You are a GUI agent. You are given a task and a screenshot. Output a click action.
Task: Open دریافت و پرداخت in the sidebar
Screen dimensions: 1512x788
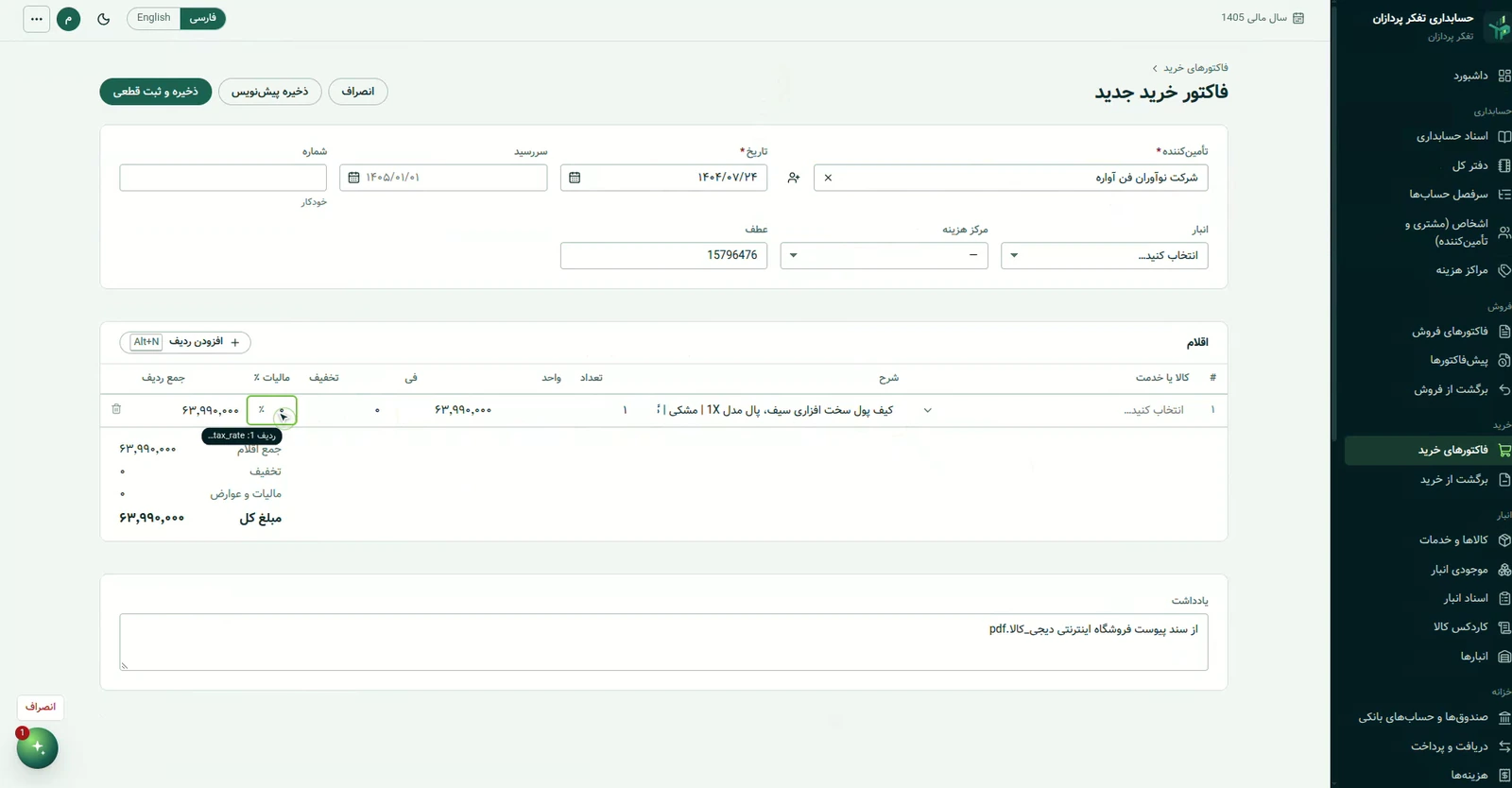tap(1428, 746)
